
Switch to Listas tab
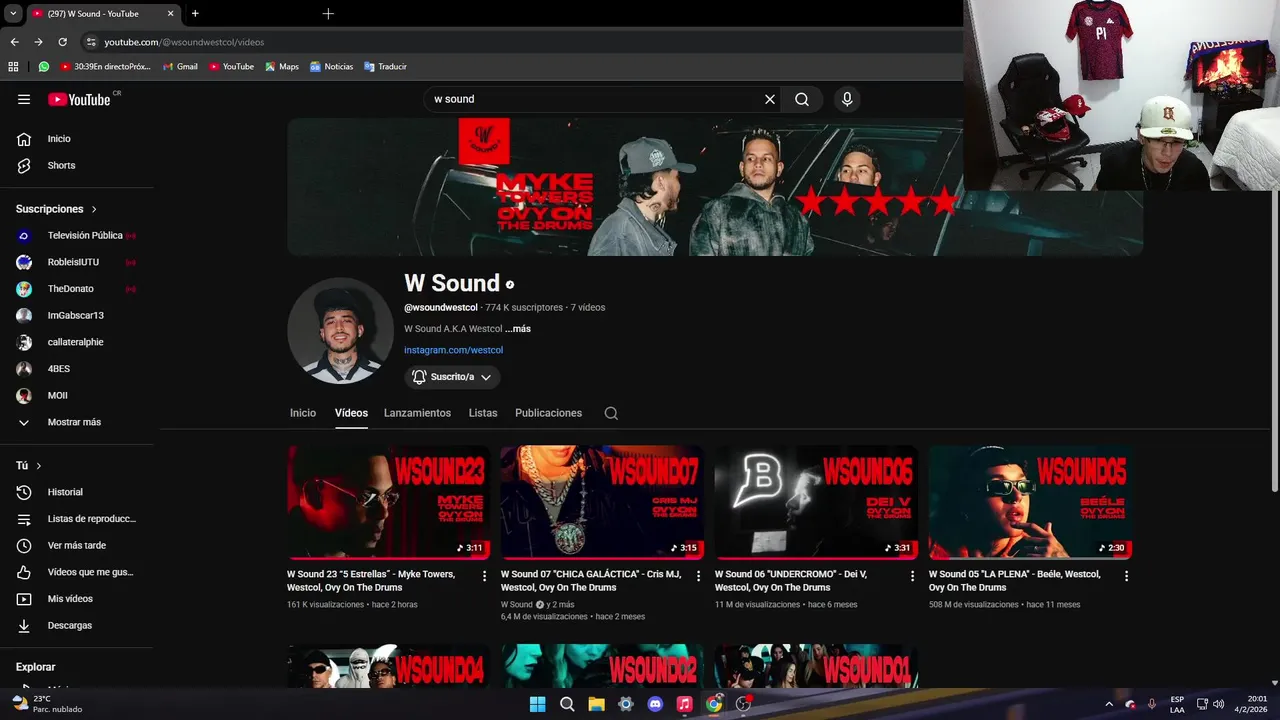click(x=483, y=413)
